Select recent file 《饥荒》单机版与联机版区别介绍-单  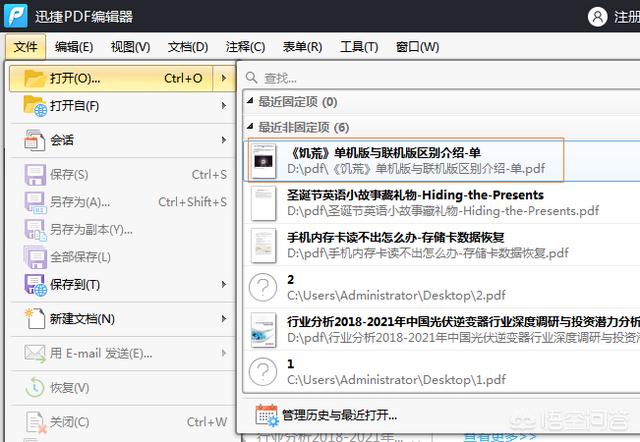pyautogui.click(x=442, y=161)
